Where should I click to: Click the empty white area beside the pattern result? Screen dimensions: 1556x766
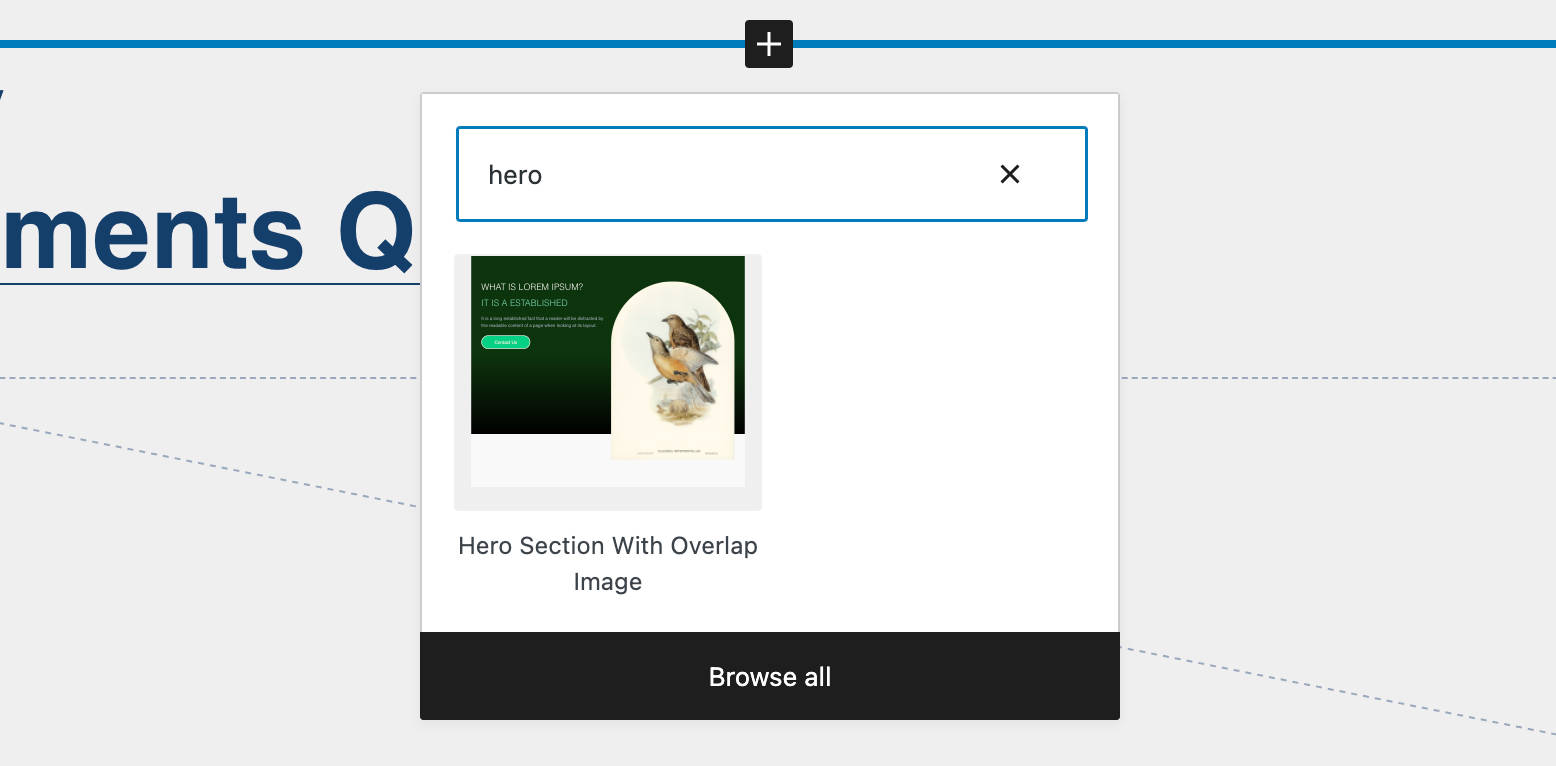[x=930, y=420]
